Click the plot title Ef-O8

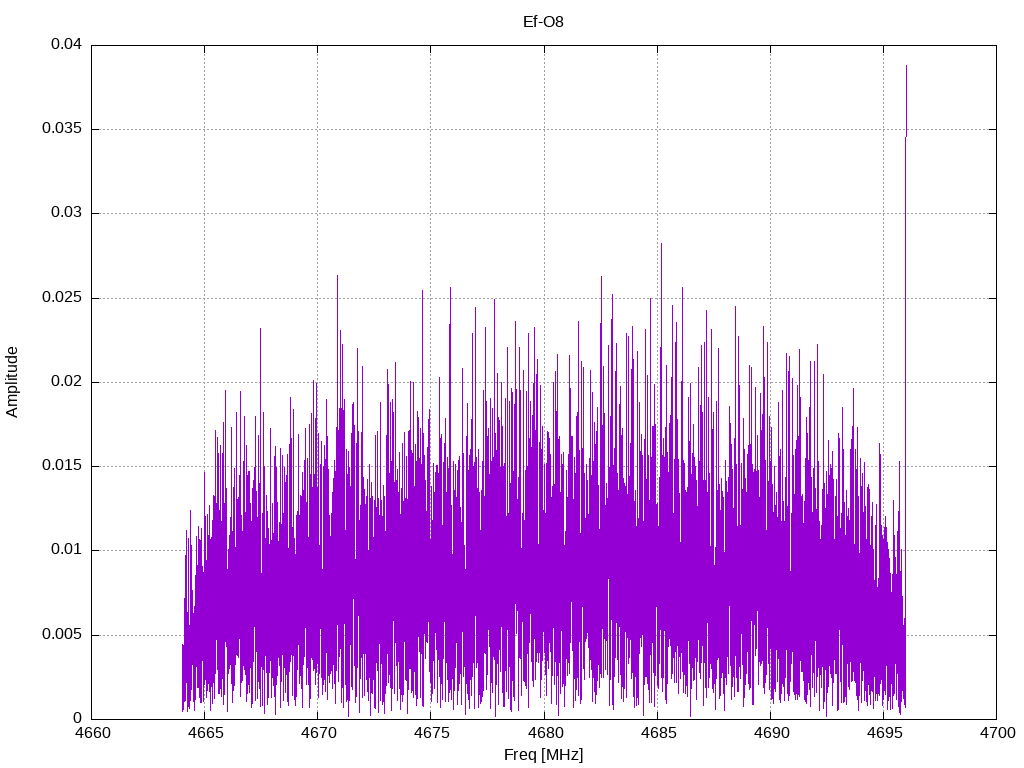pyautogui.click(x=543, y=22)
